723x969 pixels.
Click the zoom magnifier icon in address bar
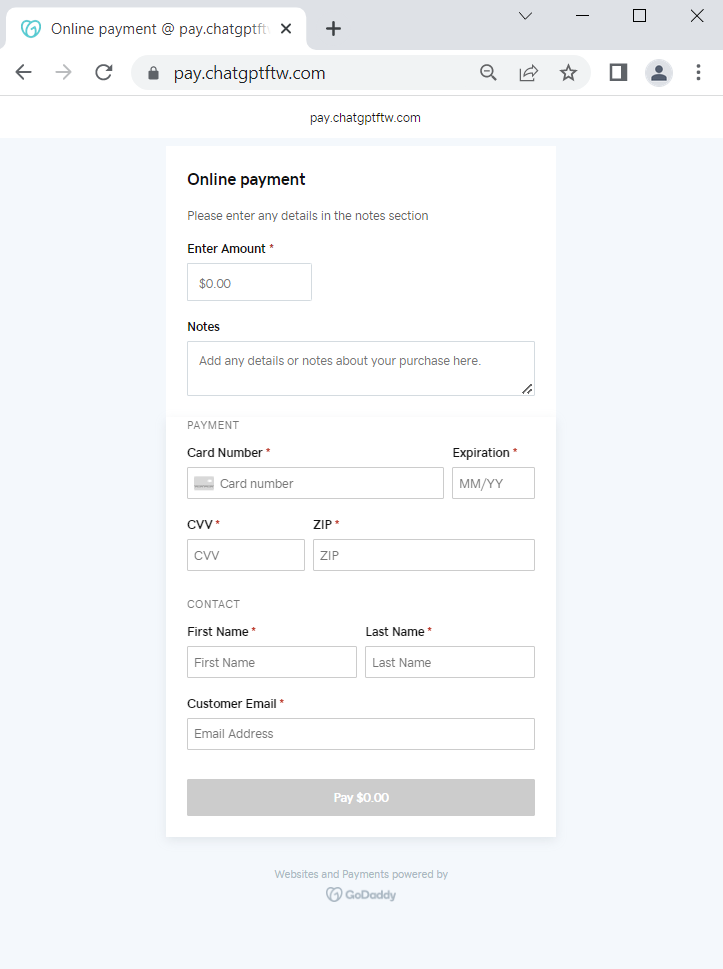coord(488,72)
